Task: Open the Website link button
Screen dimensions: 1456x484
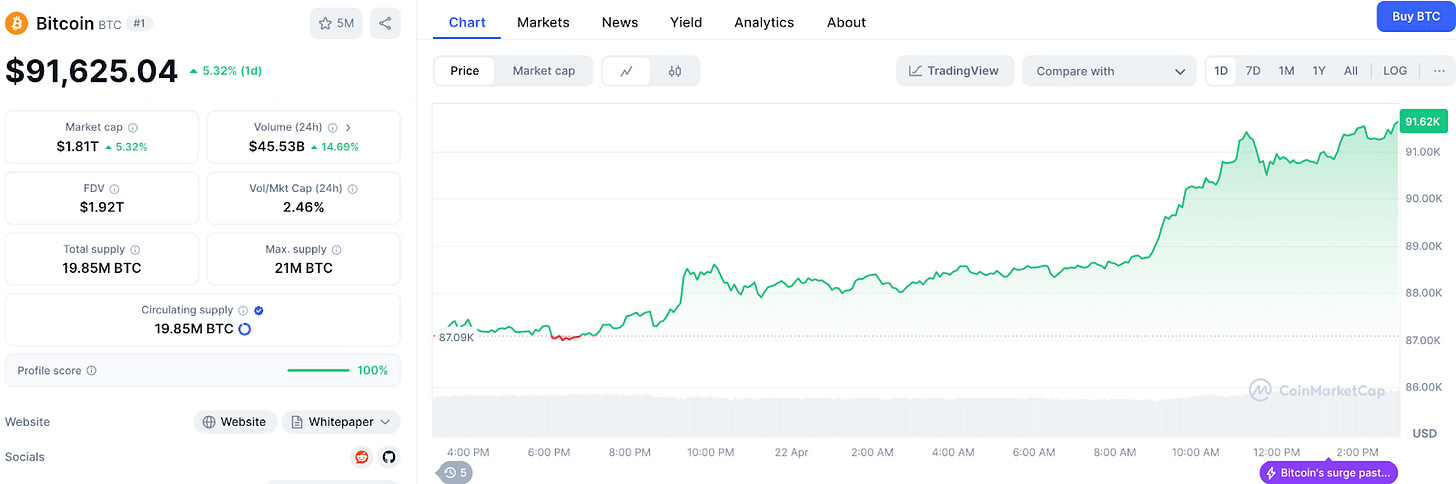Action: 235,422
